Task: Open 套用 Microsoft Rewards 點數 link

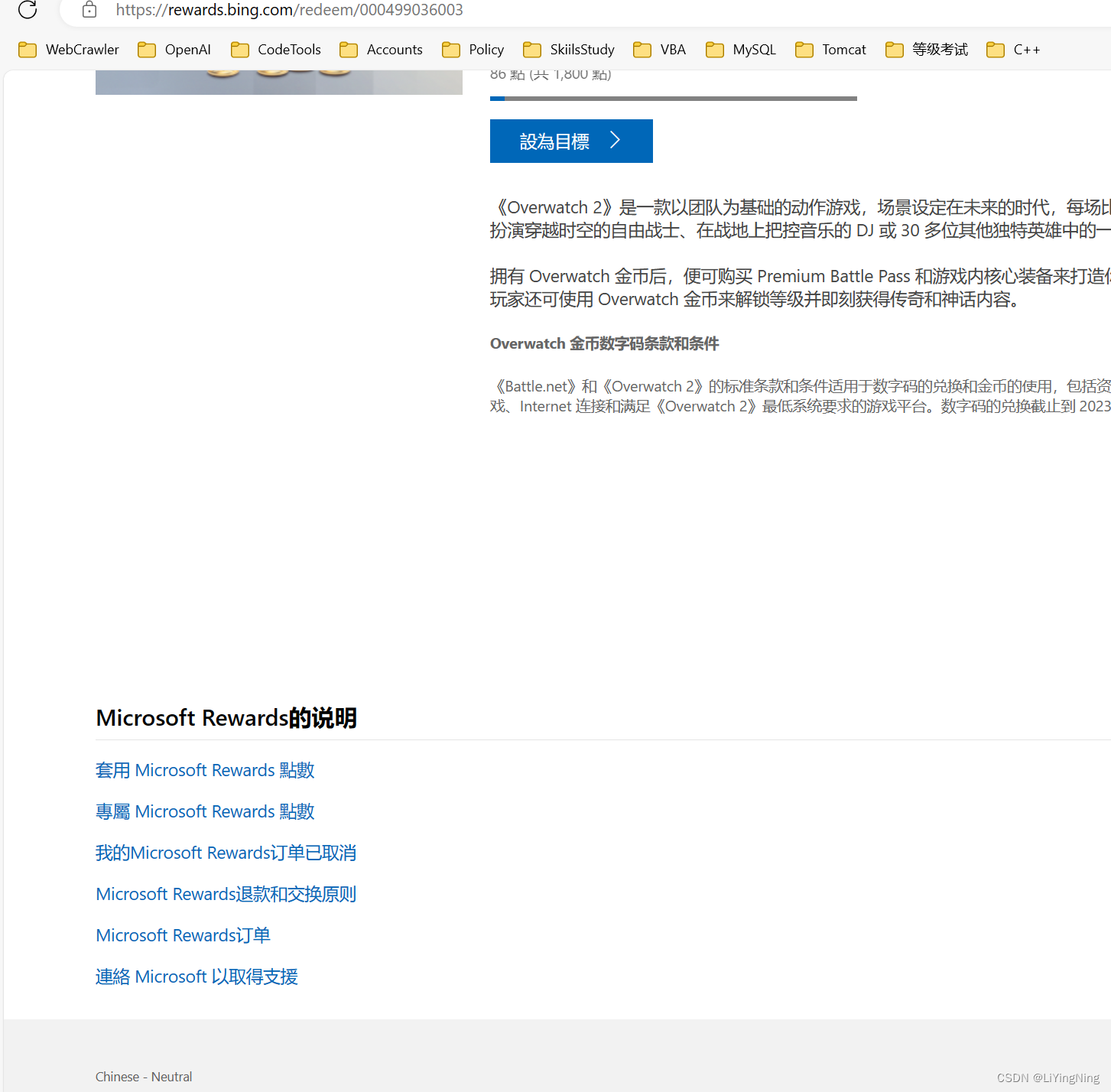Action: (x=205, y=770)
